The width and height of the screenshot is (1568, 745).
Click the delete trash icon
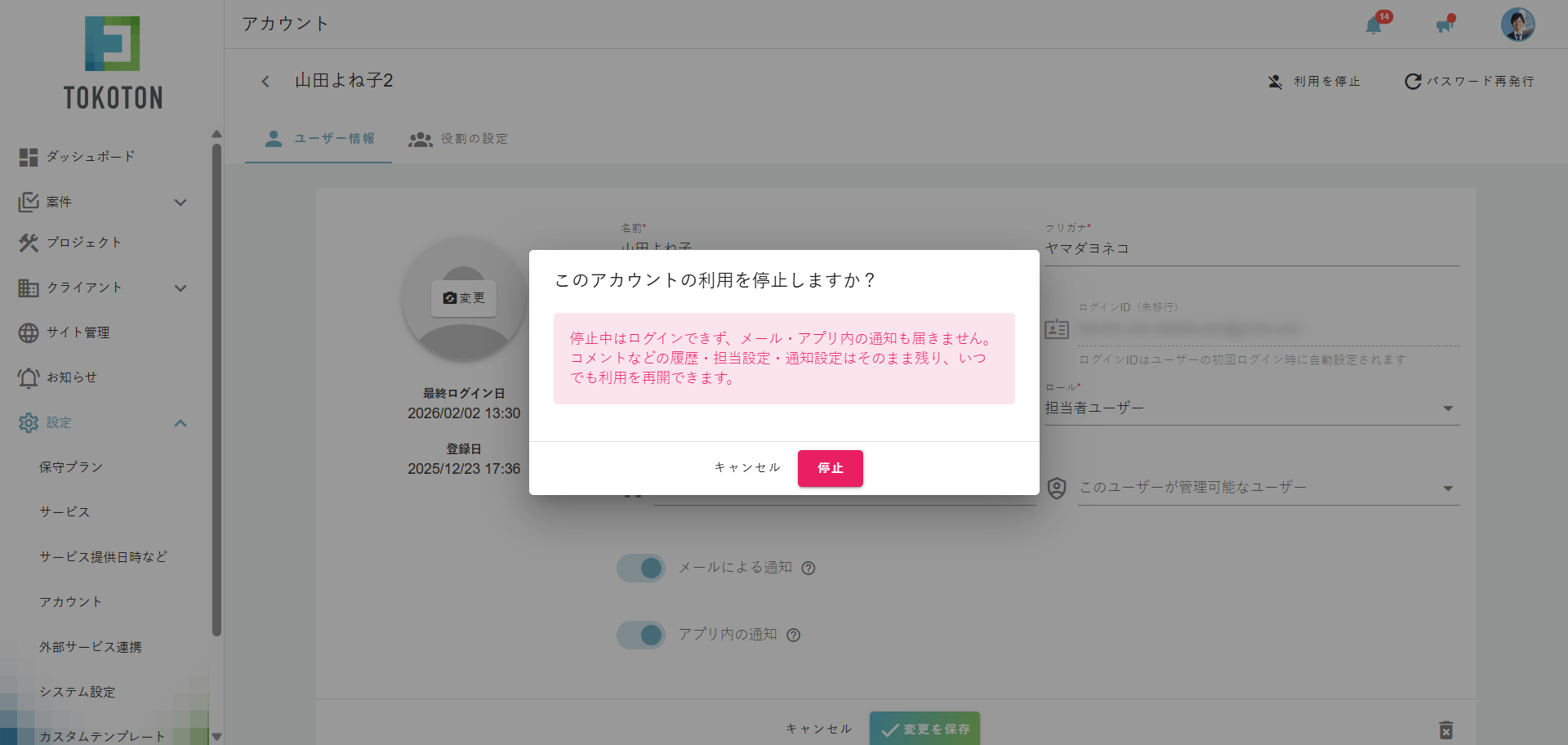click(1445, 729)
